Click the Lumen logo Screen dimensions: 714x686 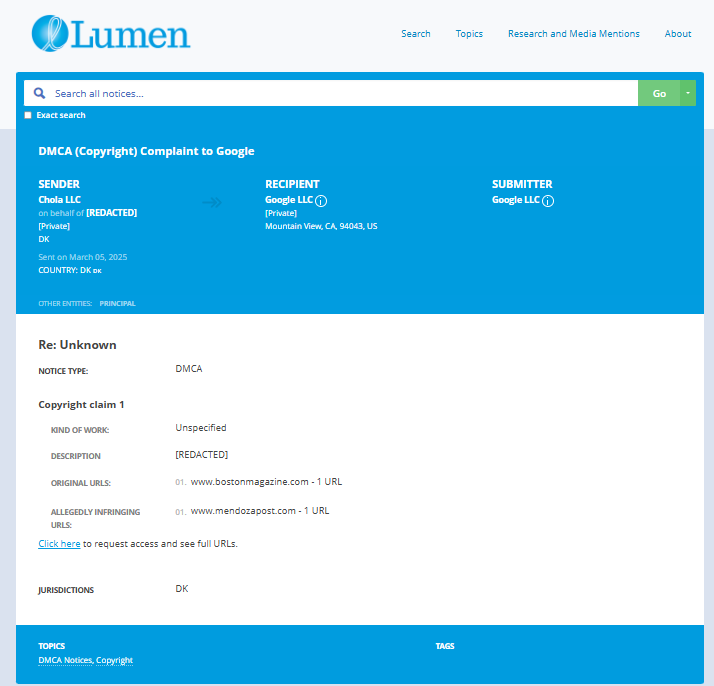(111, 33)
